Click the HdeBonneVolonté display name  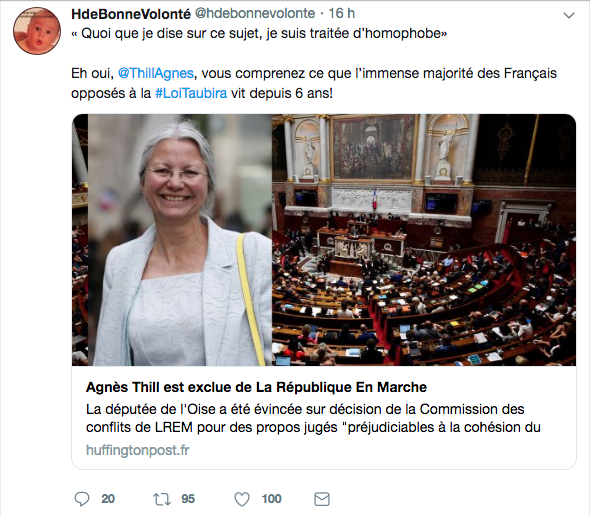click(x=131, y=14)
